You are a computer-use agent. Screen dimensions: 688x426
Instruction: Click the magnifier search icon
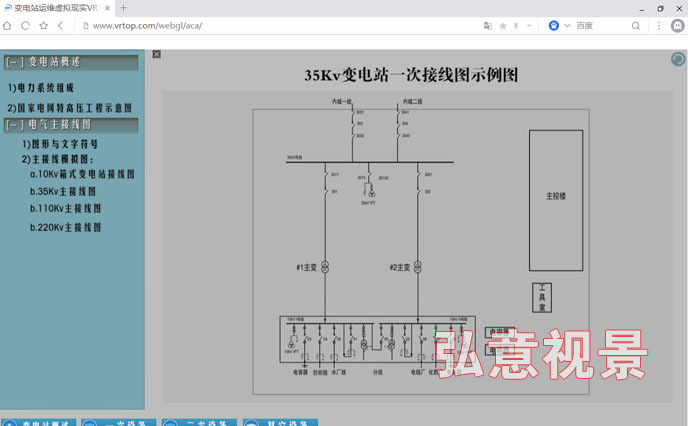[x=635, y=26]
